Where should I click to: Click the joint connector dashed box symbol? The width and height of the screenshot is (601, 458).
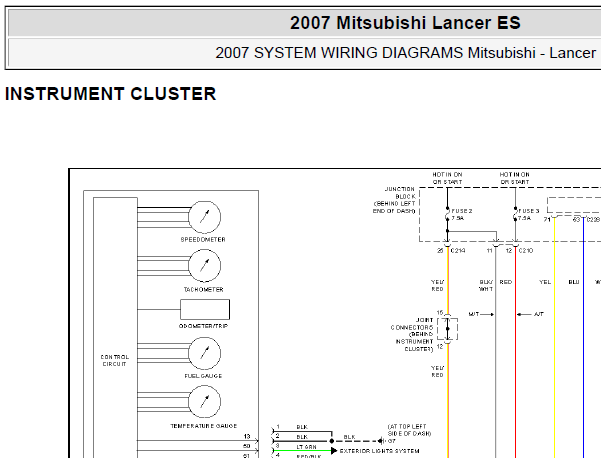[x=447, y=329]
